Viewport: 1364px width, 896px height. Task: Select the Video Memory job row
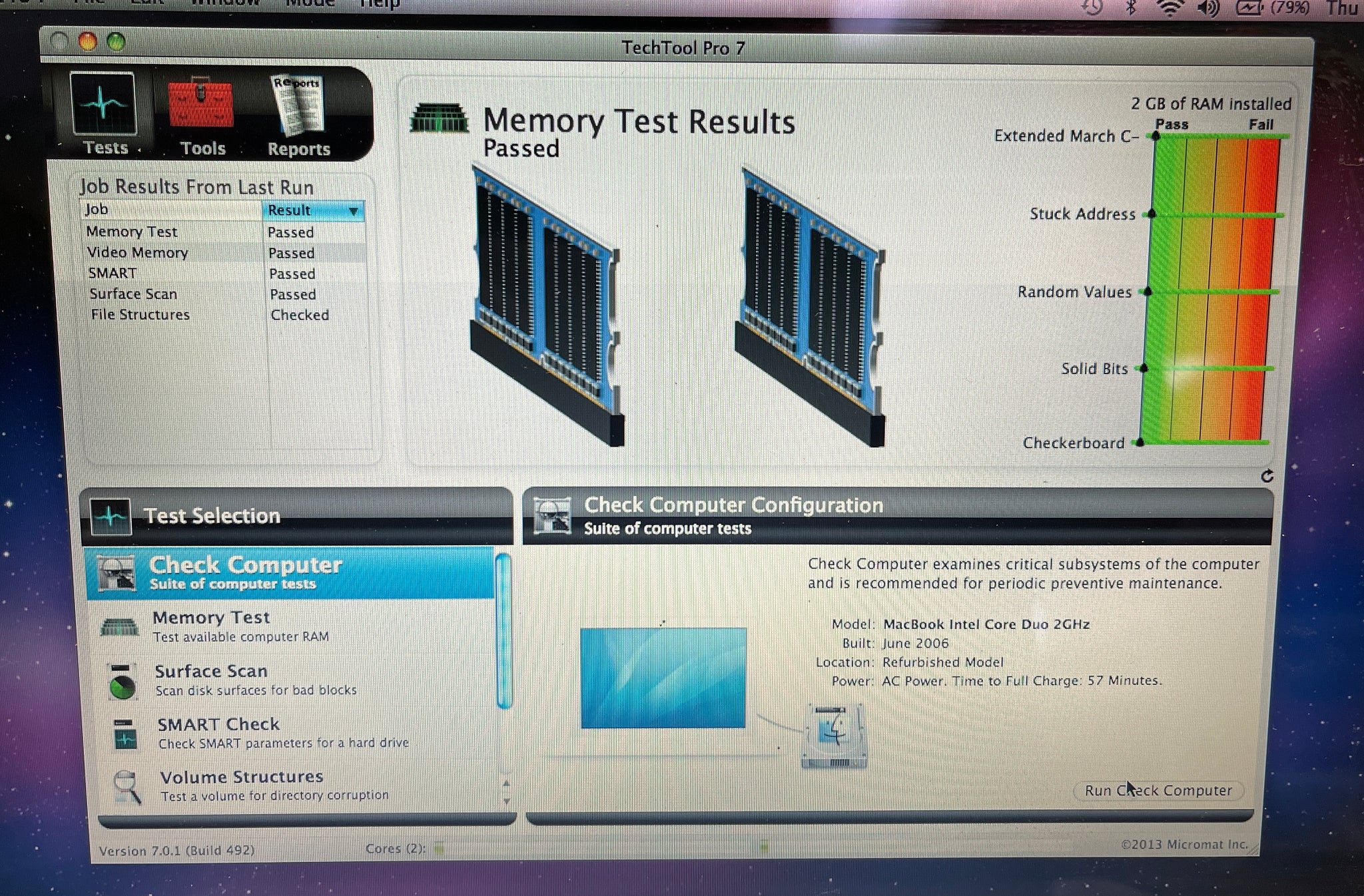pos(224,252)
